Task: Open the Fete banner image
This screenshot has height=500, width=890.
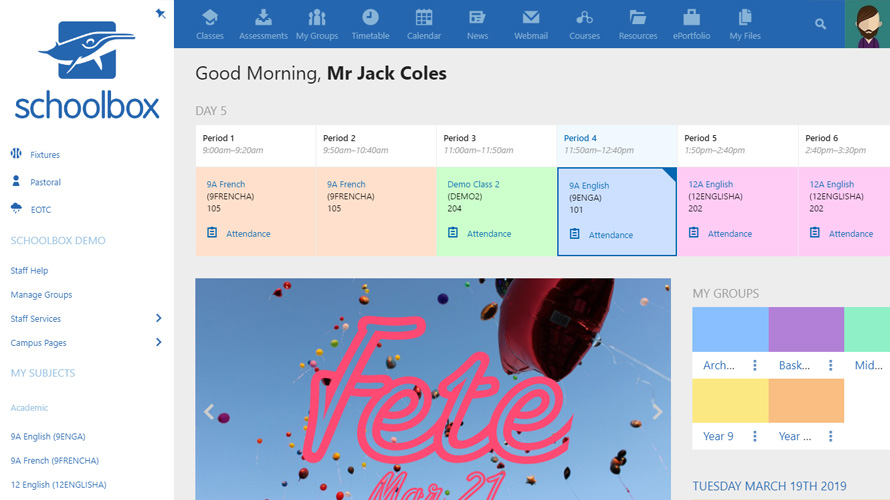Action: [x=433, y=389]
